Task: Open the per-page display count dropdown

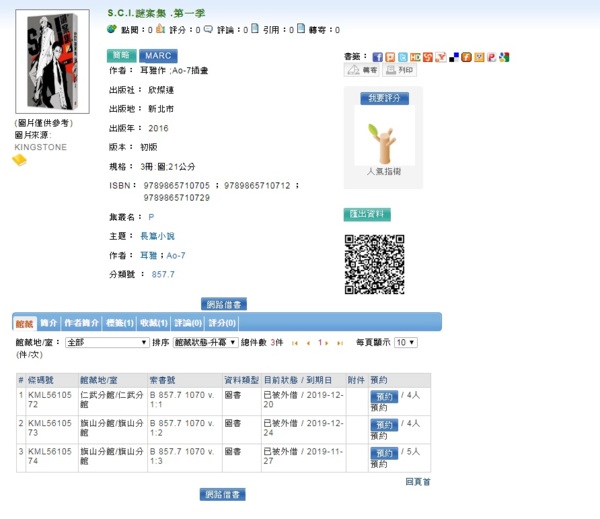Action: click(x=405, y=342)
